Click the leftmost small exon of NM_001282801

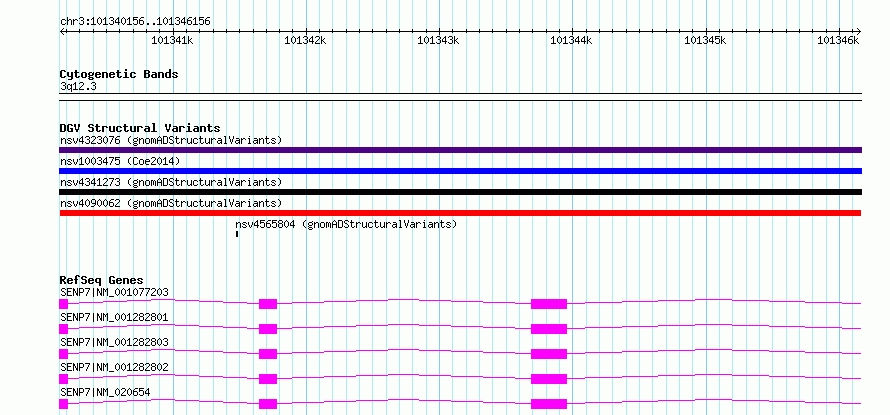[64, 329]
